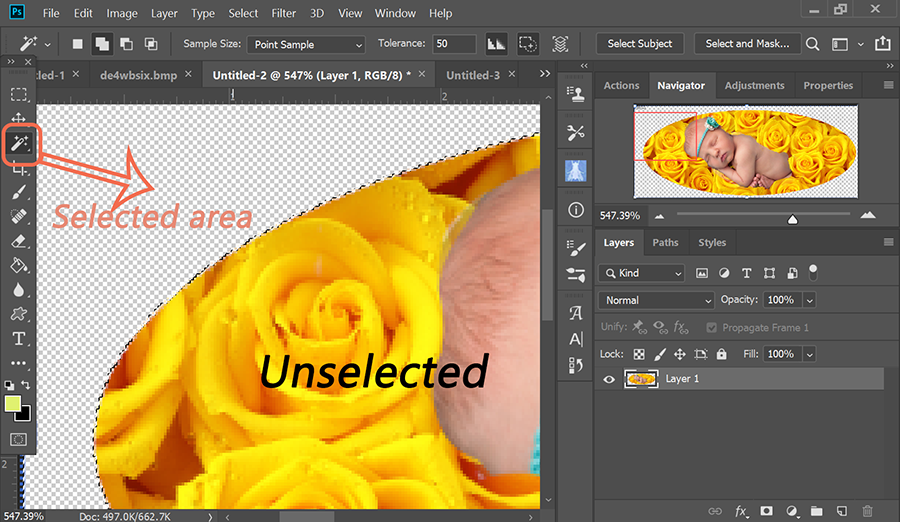Select the Brush tool in toolbox

tap(19, 193)
